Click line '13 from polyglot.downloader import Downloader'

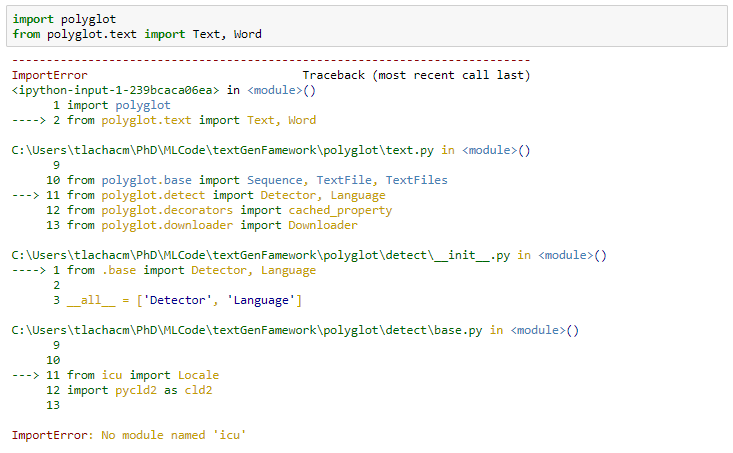pos(201,225)
